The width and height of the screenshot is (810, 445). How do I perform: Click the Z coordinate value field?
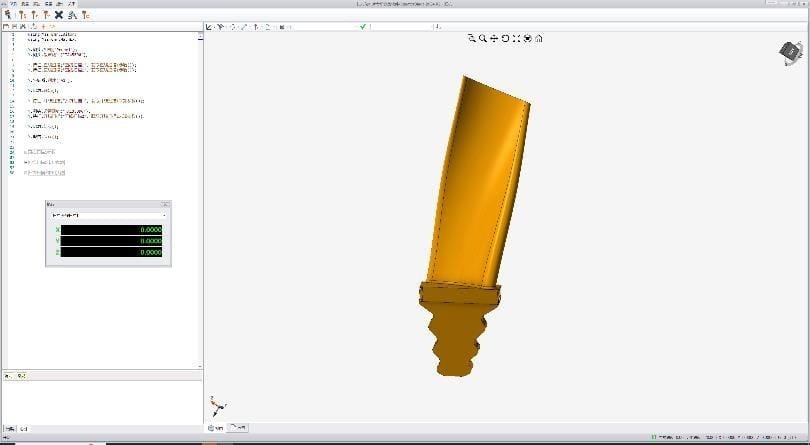coord(111,252)
